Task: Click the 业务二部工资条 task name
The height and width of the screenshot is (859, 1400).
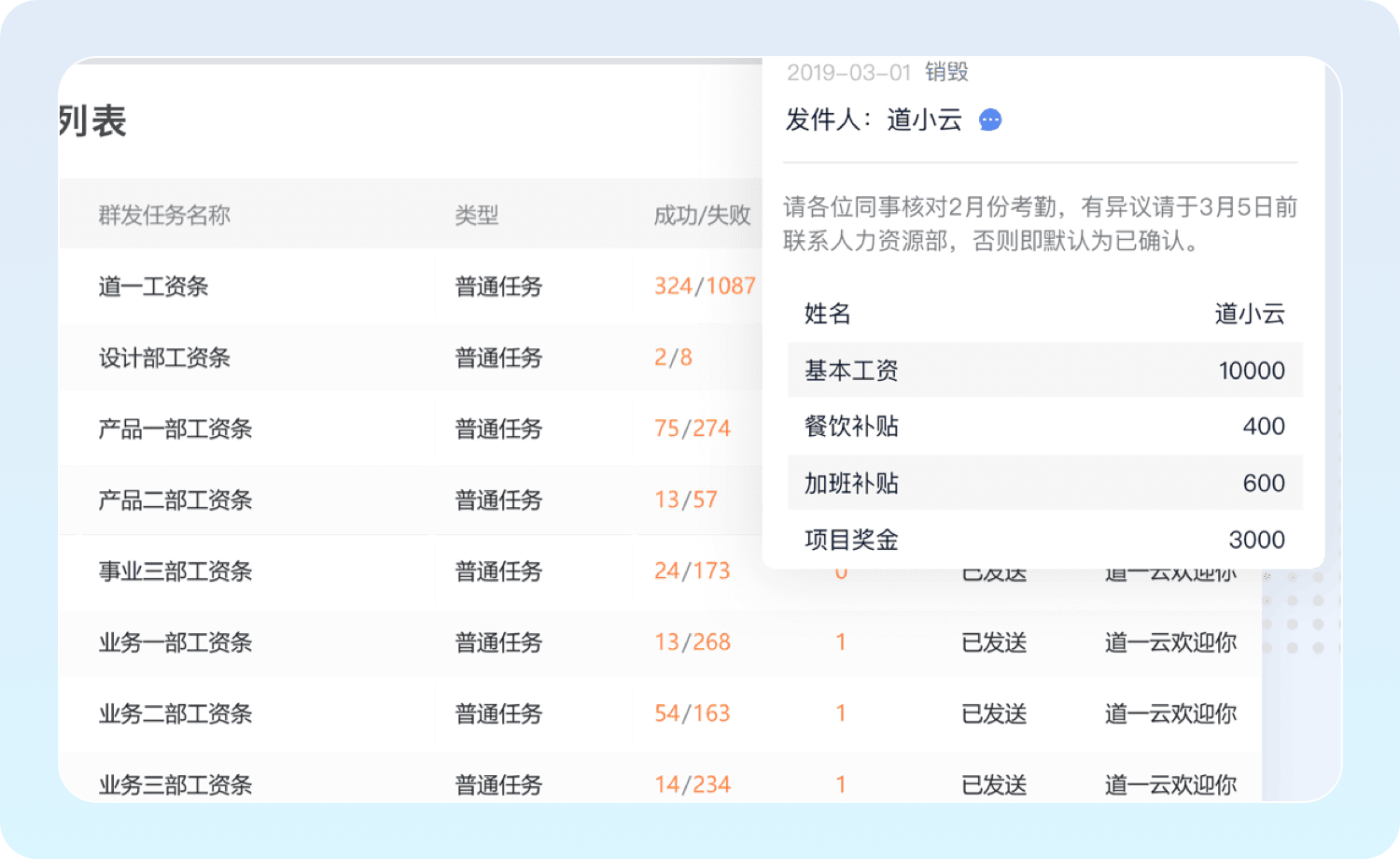Action: [175, 713]
